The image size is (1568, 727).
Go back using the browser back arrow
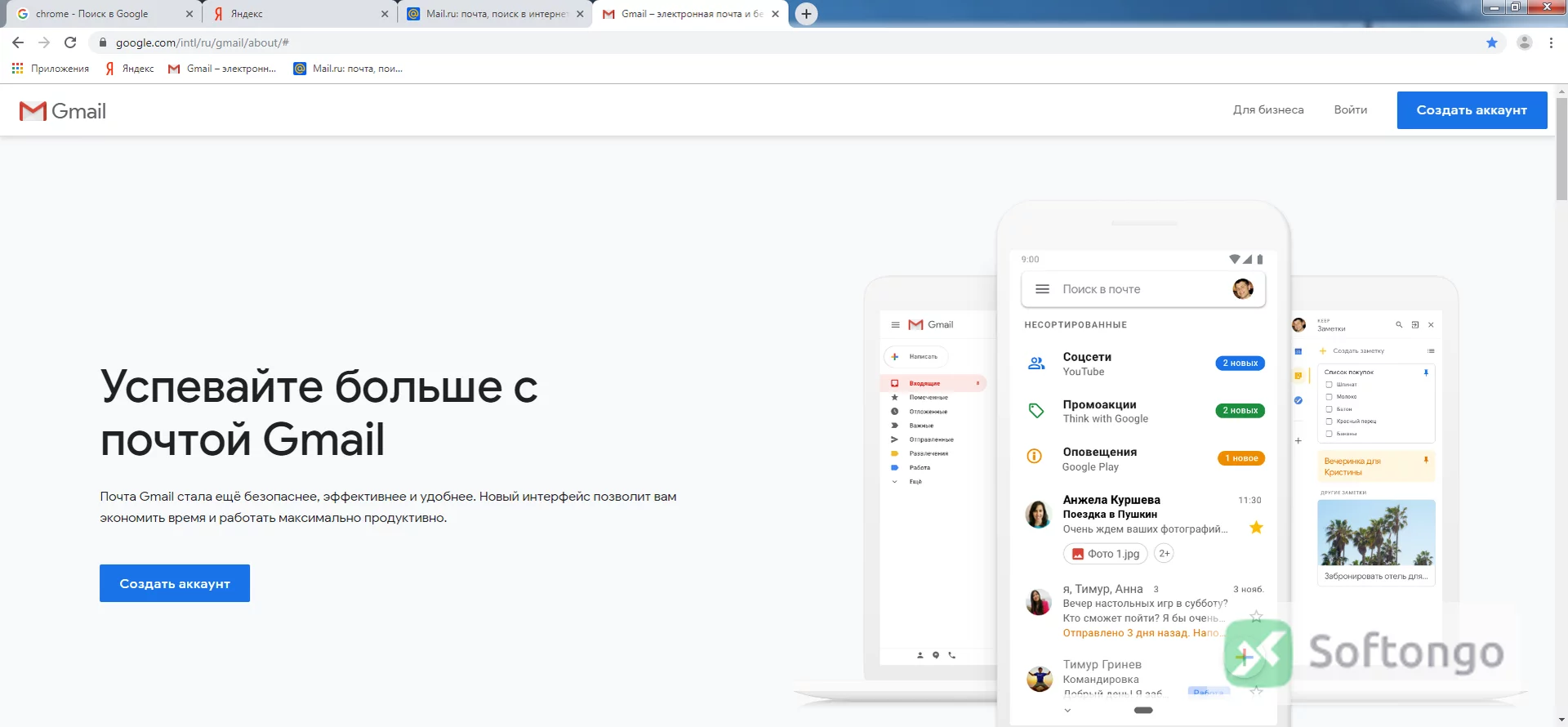point(18,42)
